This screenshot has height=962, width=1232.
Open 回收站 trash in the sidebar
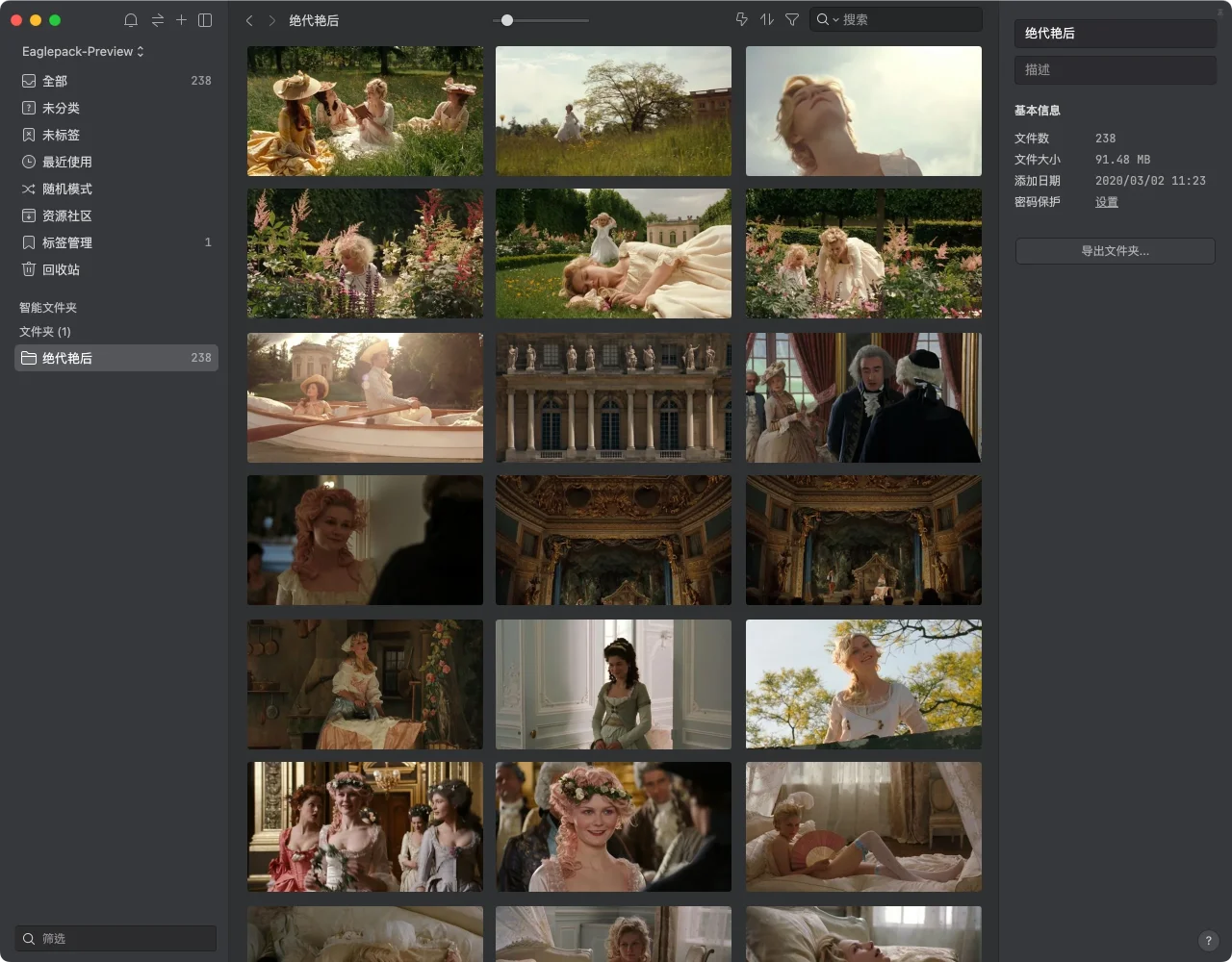116,269
